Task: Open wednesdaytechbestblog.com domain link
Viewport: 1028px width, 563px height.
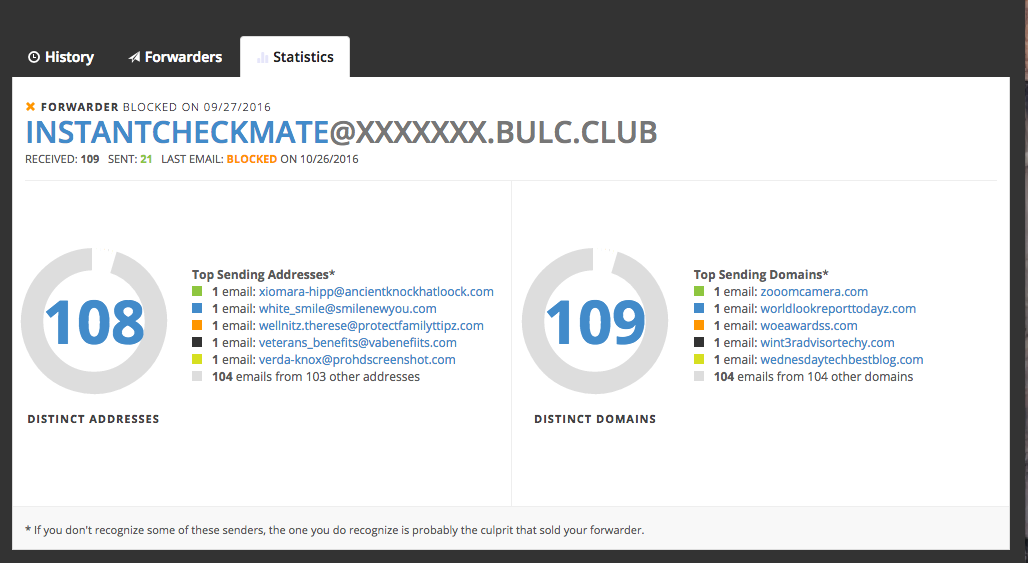Action: pos(841,360)
